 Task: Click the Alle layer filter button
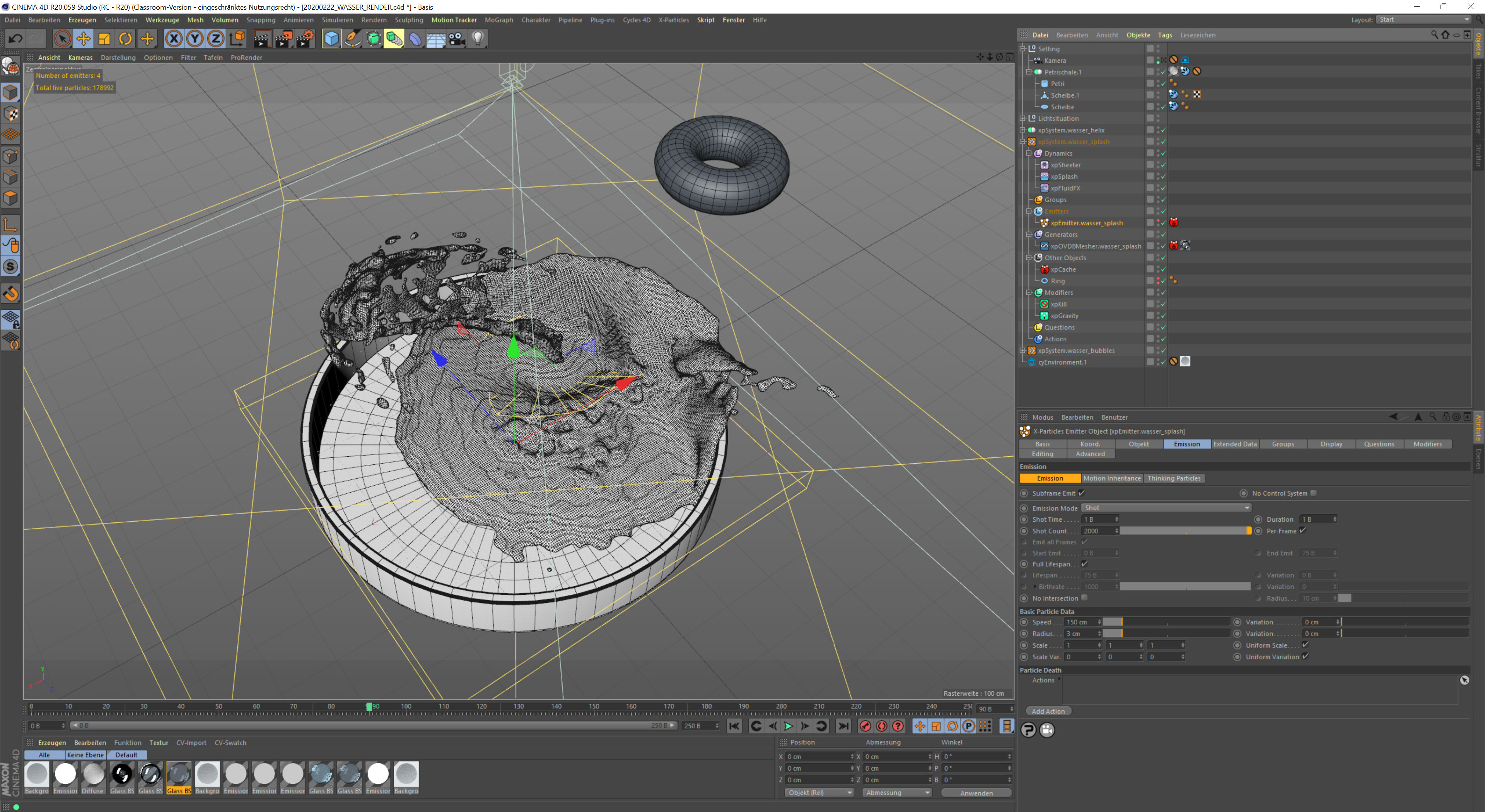(x=44, y=755)
